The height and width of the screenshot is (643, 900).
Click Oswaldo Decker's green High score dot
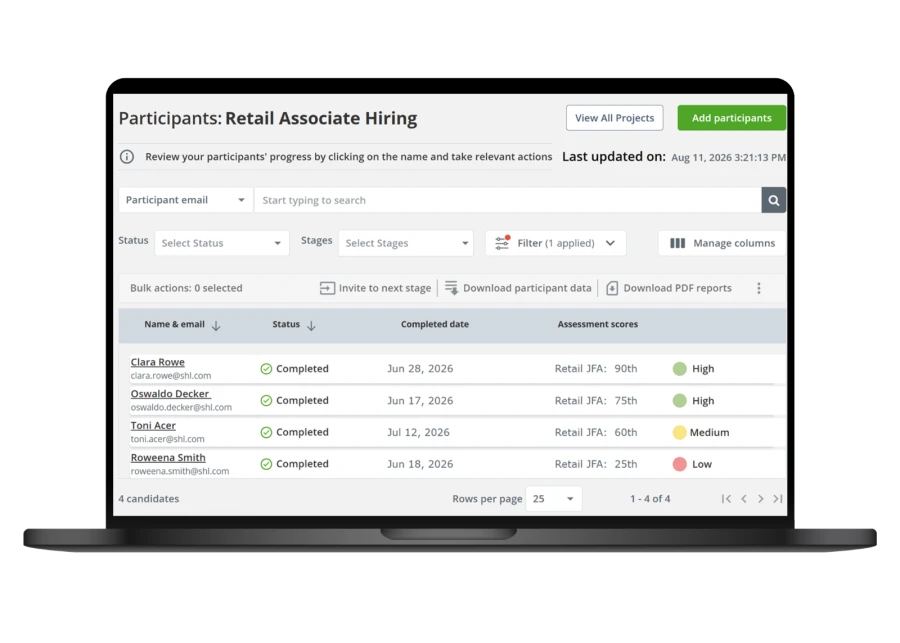680,401
